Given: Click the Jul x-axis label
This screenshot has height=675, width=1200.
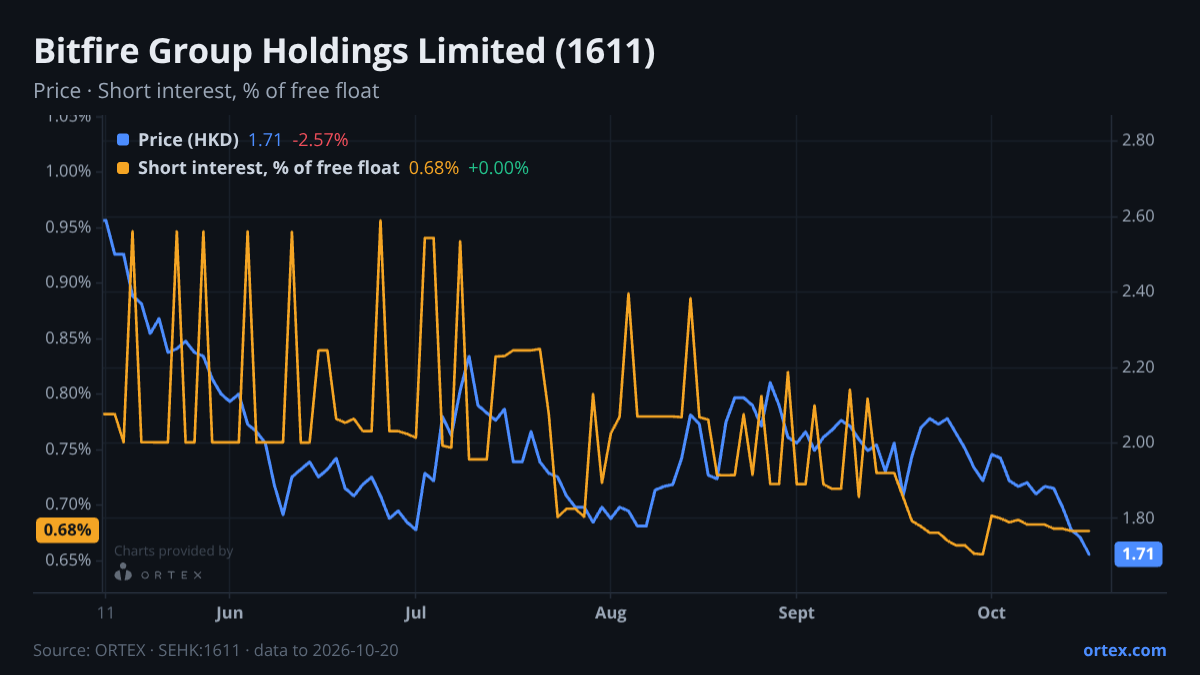Looking at the screenshot, I should [415, 613].
